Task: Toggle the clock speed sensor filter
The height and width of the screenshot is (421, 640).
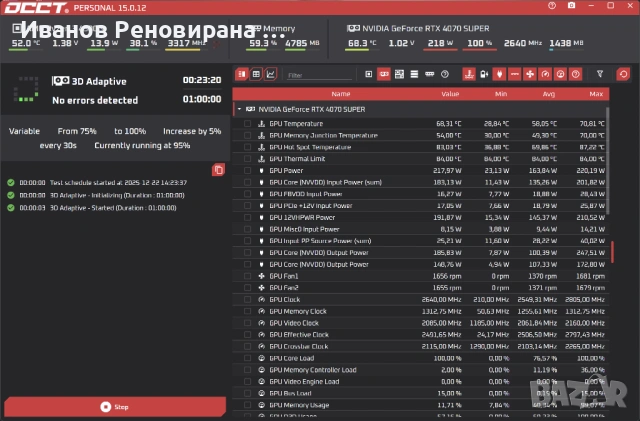Action: (545, 74)
